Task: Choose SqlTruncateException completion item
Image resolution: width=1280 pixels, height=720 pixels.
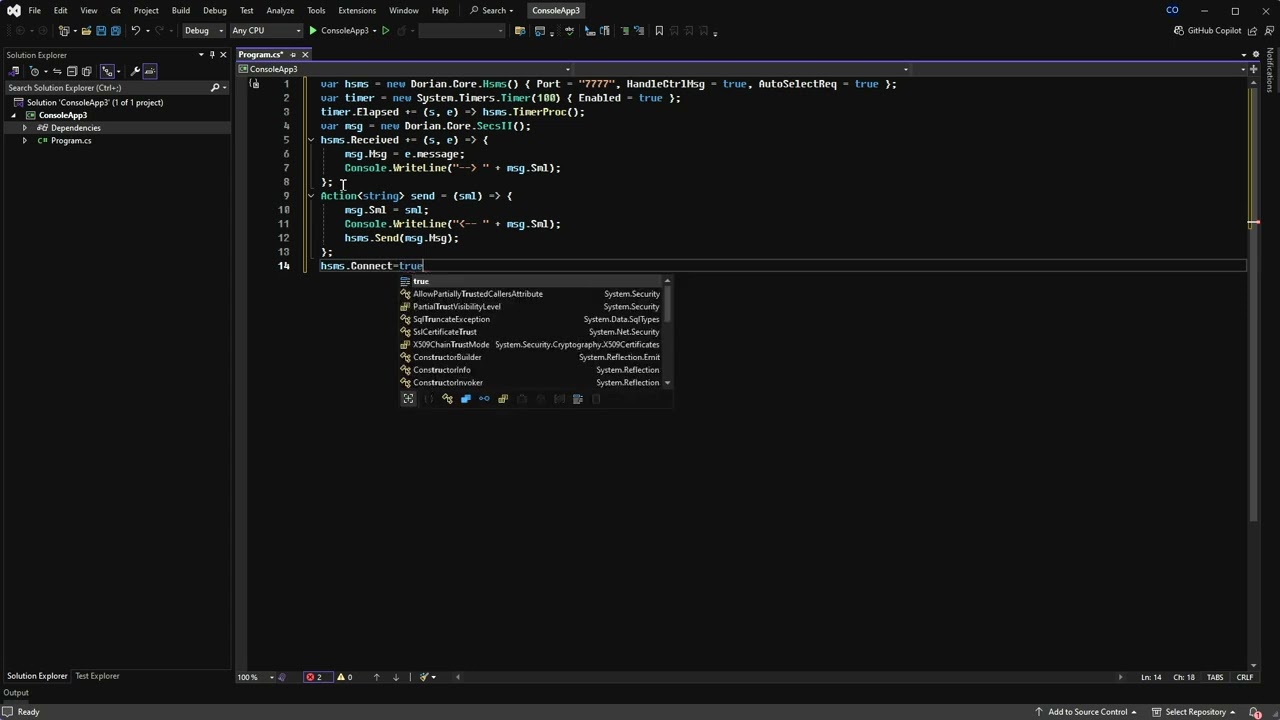Action: pyautogui.click(x=530, y=319)
